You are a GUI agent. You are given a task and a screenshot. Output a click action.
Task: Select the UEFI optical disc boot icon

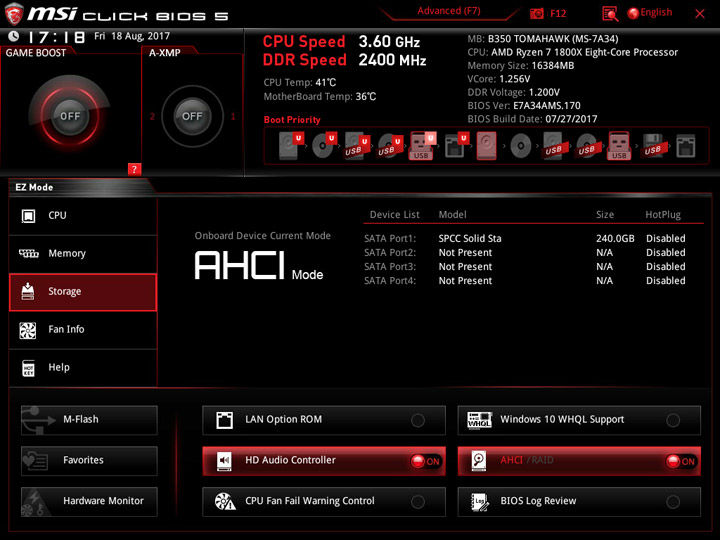click(x=324, y=146)
